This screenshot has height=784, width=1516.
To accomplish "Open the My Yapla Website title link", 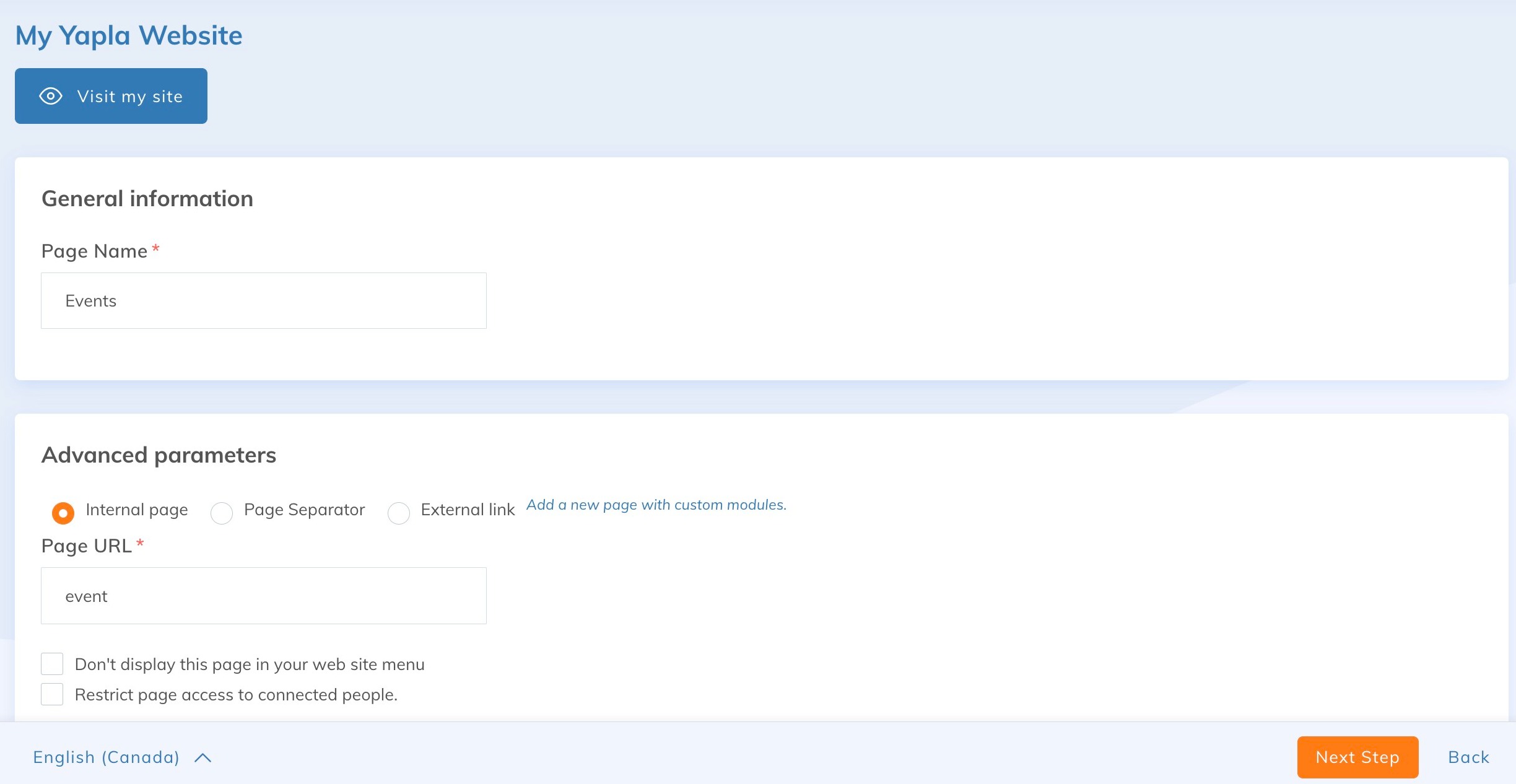I will click(129, 35).
